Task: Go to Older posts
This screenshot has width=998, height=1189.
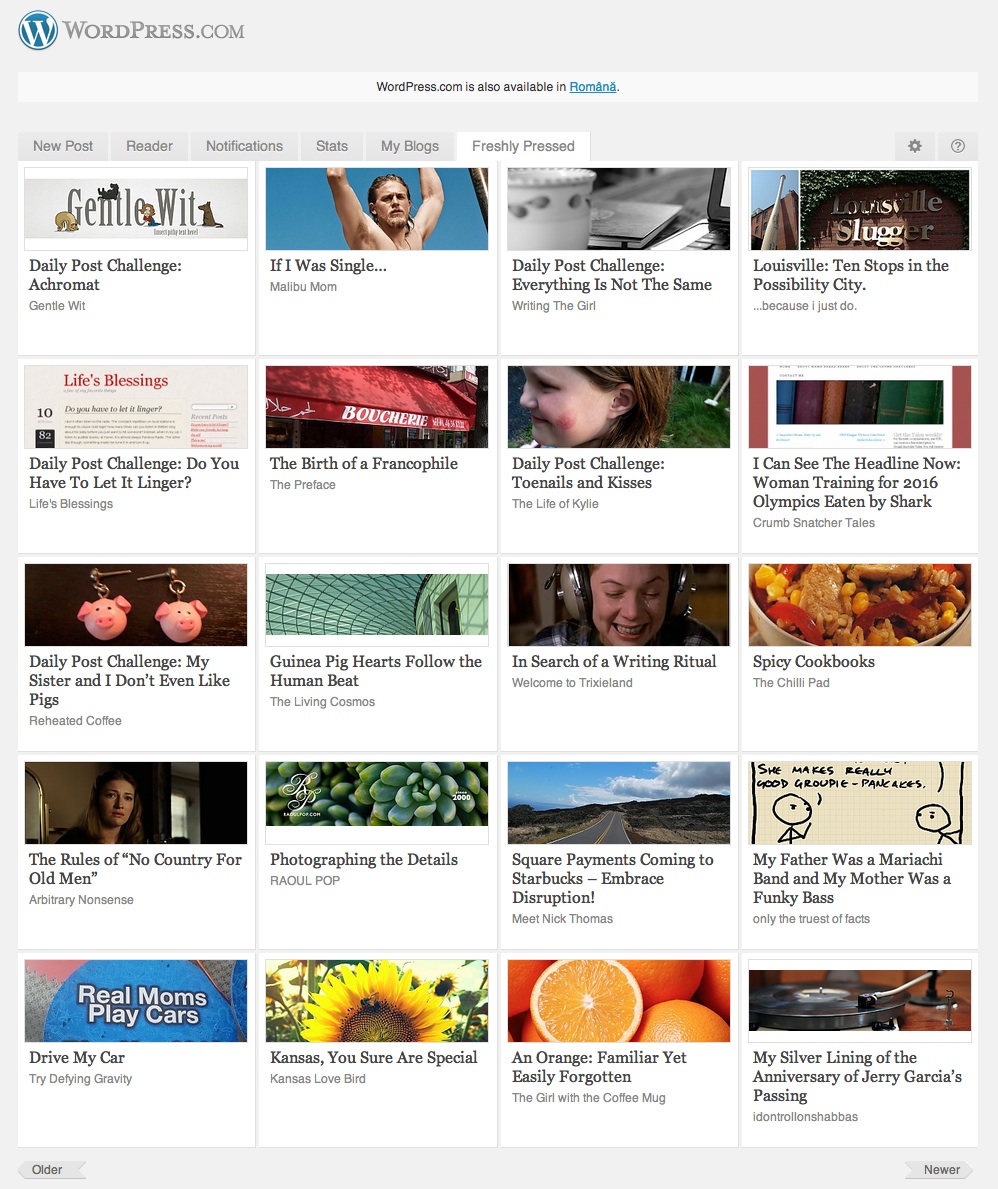Action: [50, 1169]
